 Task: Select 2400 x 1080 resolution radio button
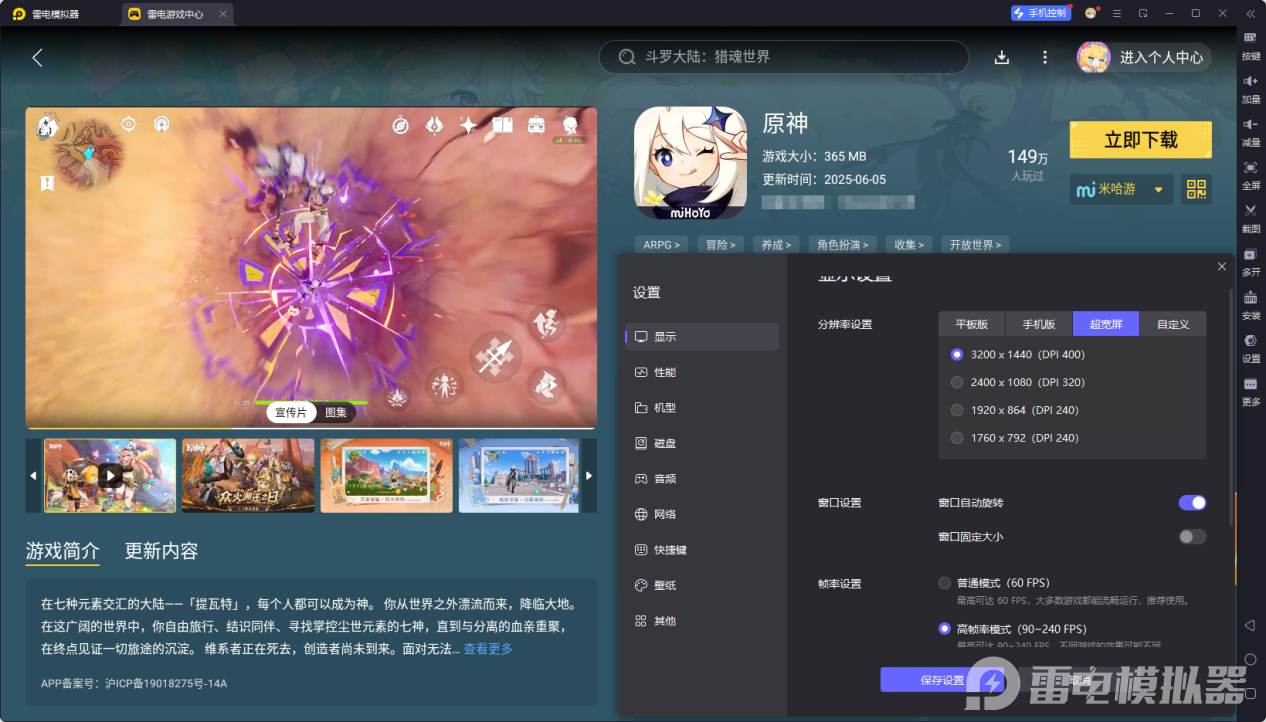pyautogui.click(x=956, y=382)
